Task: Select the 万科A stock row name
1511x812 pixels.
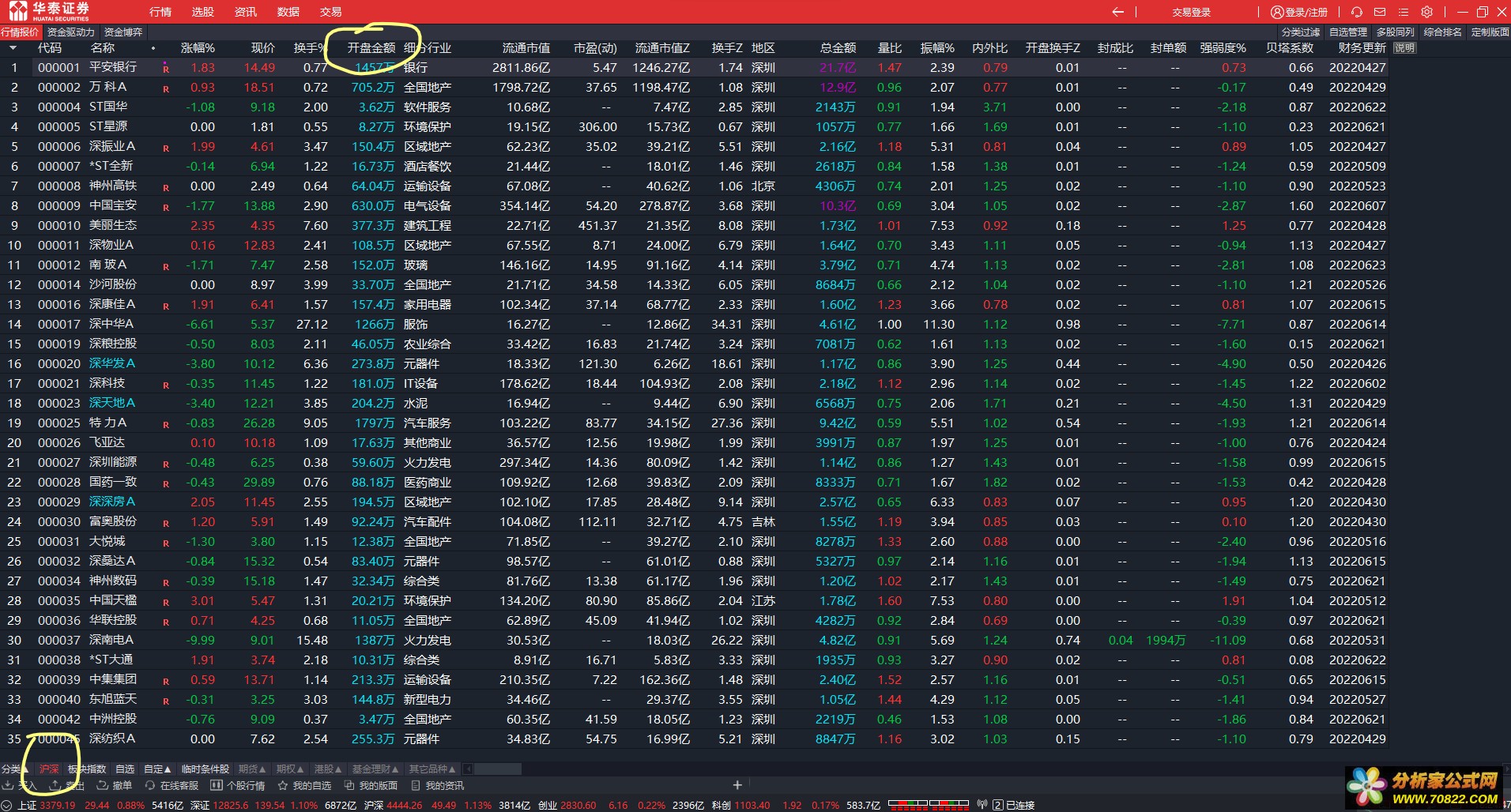Action: (108, 88)
